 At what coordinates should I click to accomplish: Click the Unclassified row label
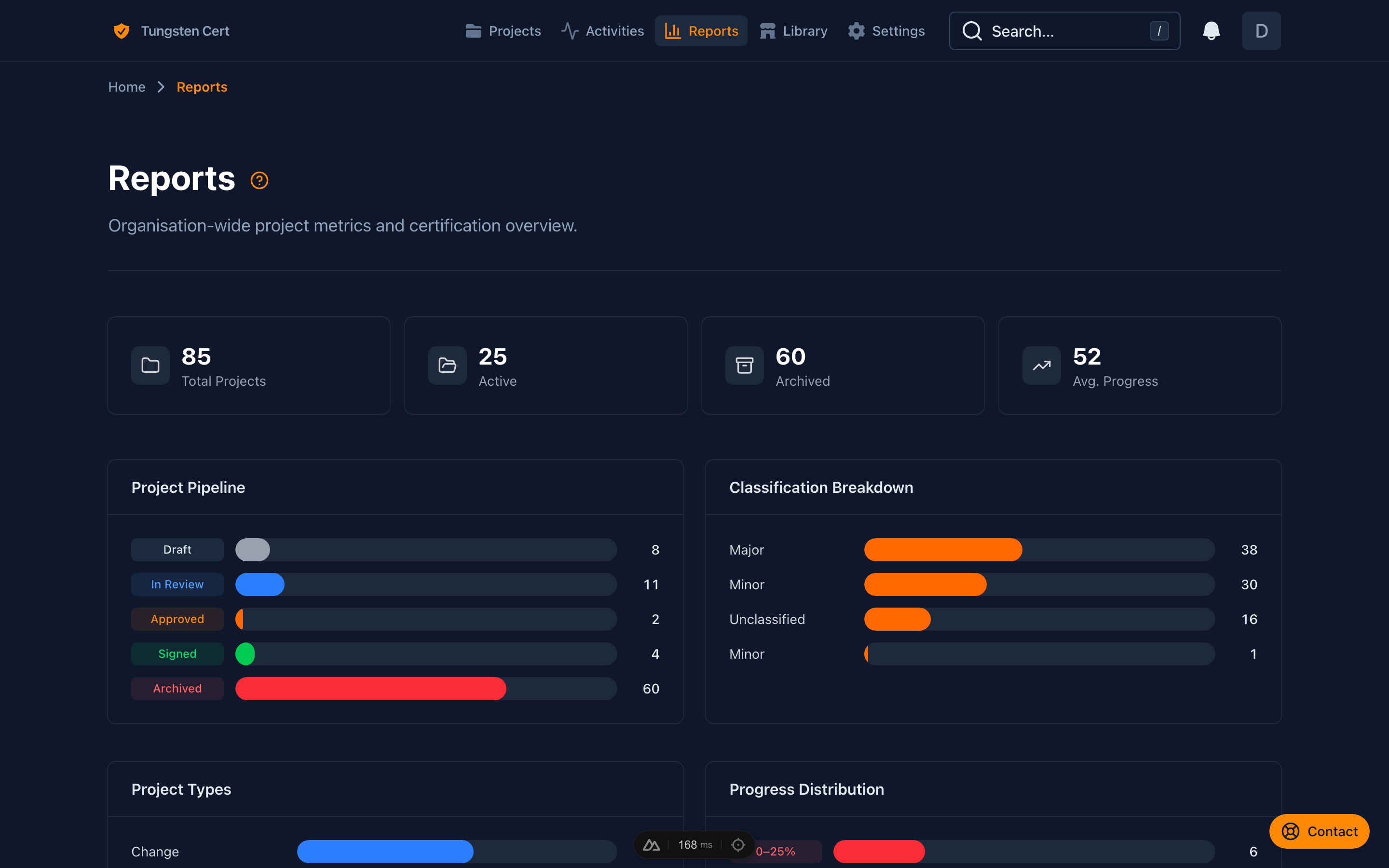tap(767, 619)
